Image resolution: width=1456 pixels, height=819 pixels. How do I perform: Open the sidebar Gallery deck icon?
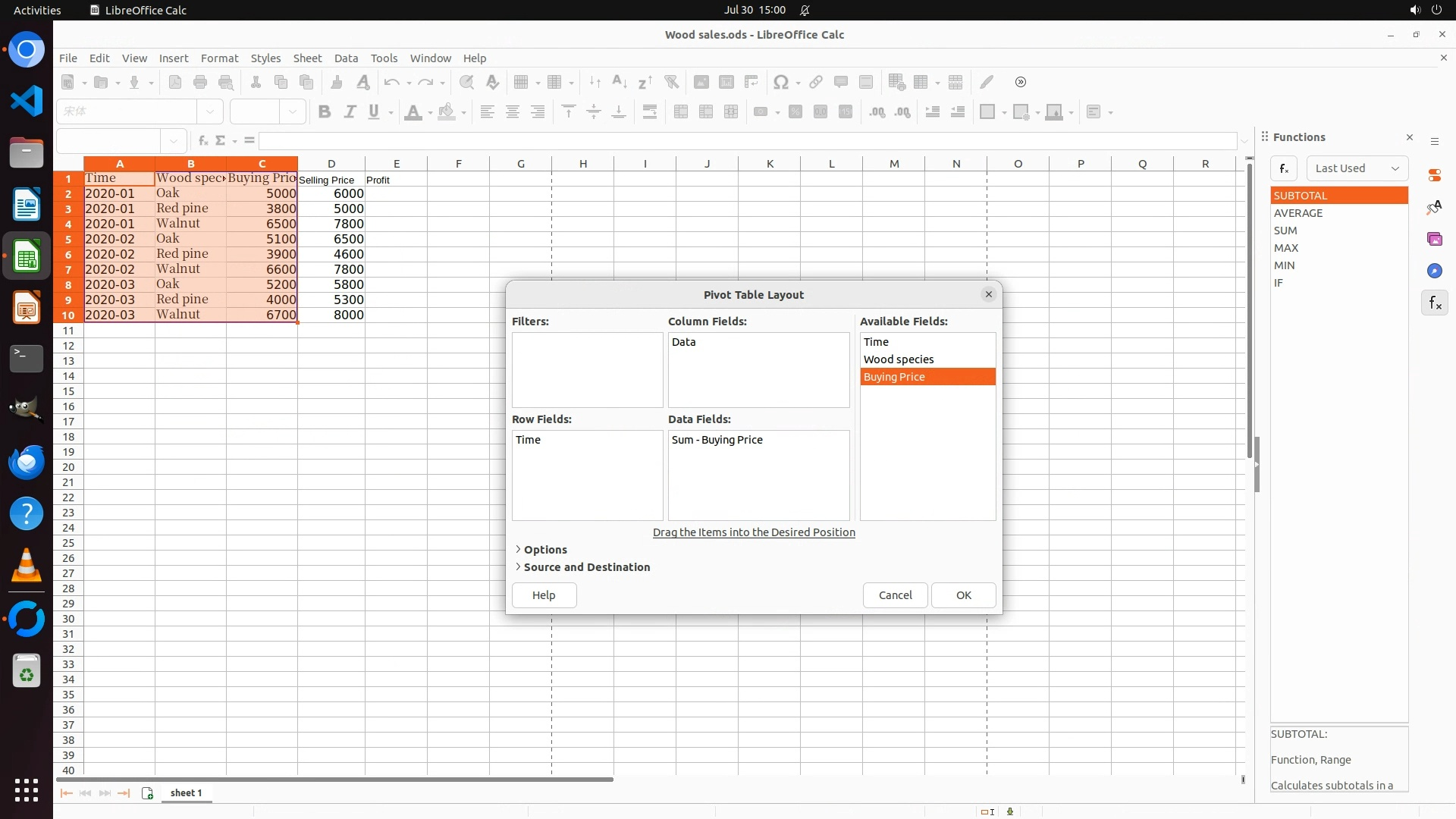tap(1434, 239)
